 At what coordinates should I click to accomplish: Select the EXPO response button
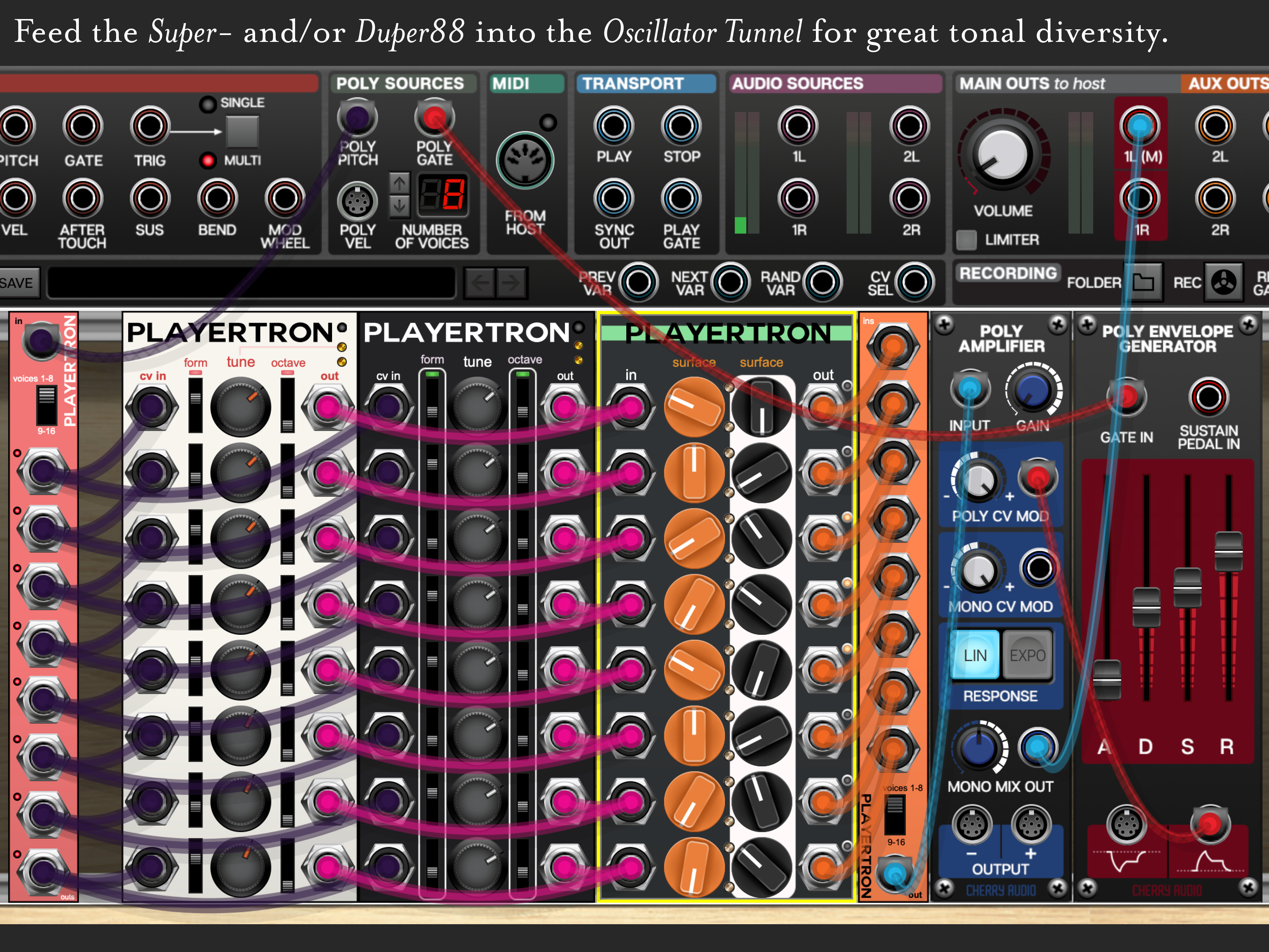pos(1027,655)
